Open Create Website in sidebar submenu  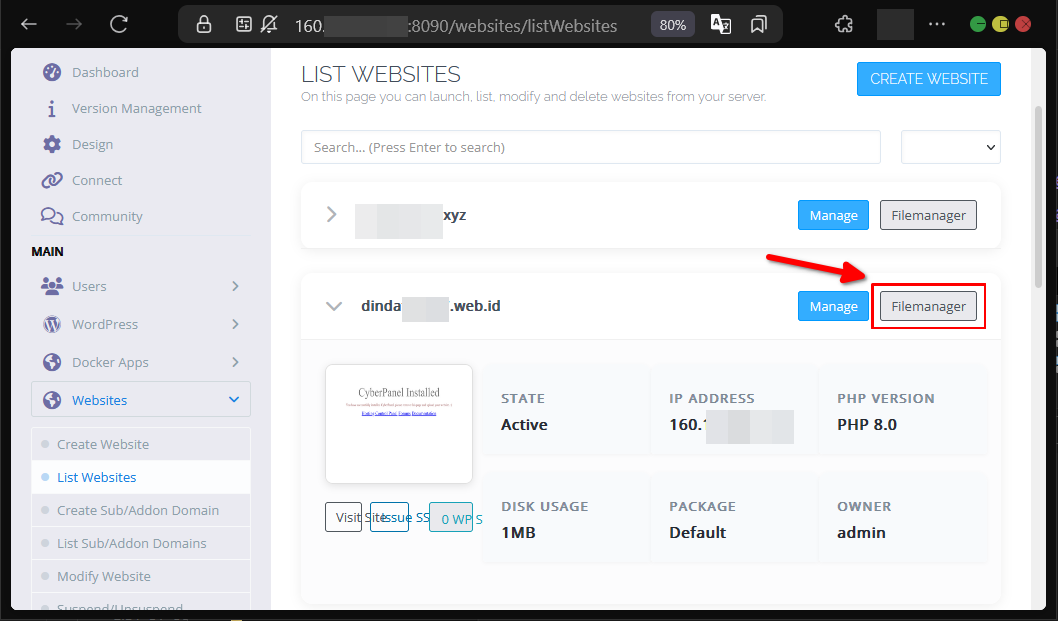coord(102,444)
